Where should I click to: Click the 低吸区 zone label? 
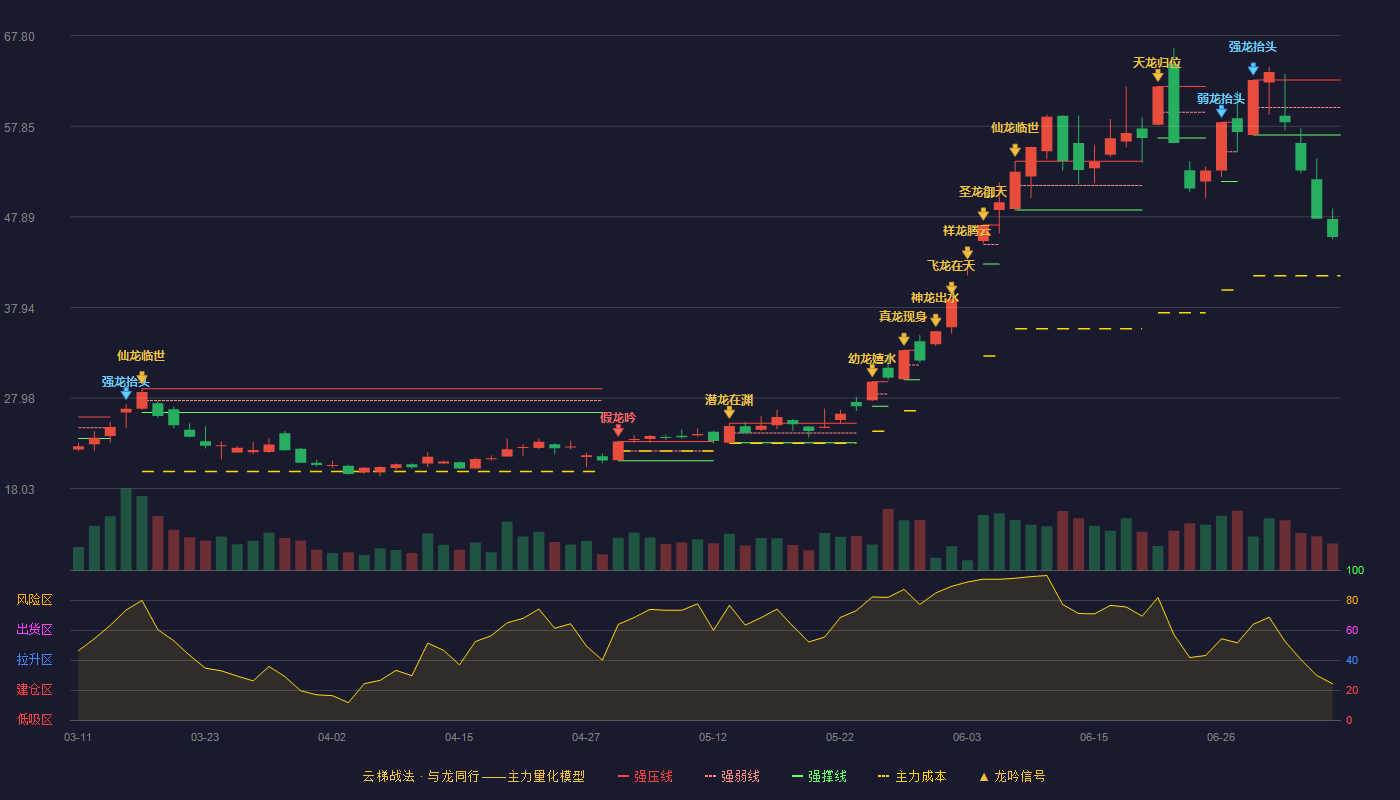coord(35,720)
